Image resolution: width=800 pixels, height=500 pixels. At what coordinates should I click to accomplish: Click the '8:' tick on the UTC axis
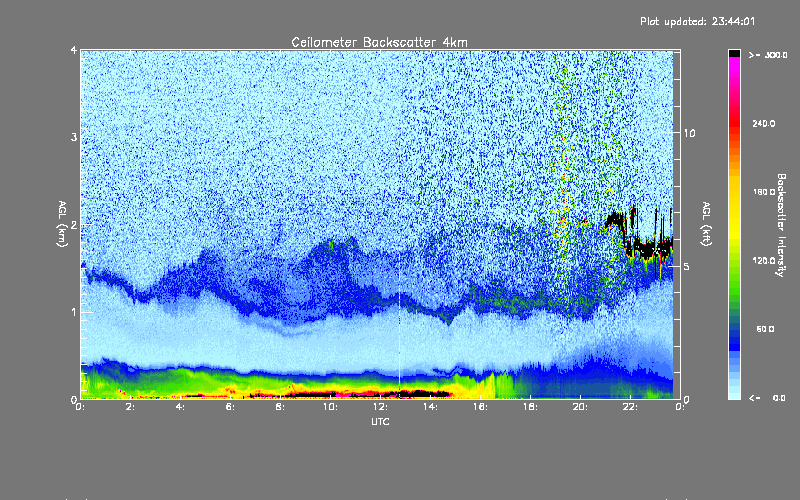(x=281, y=407)
